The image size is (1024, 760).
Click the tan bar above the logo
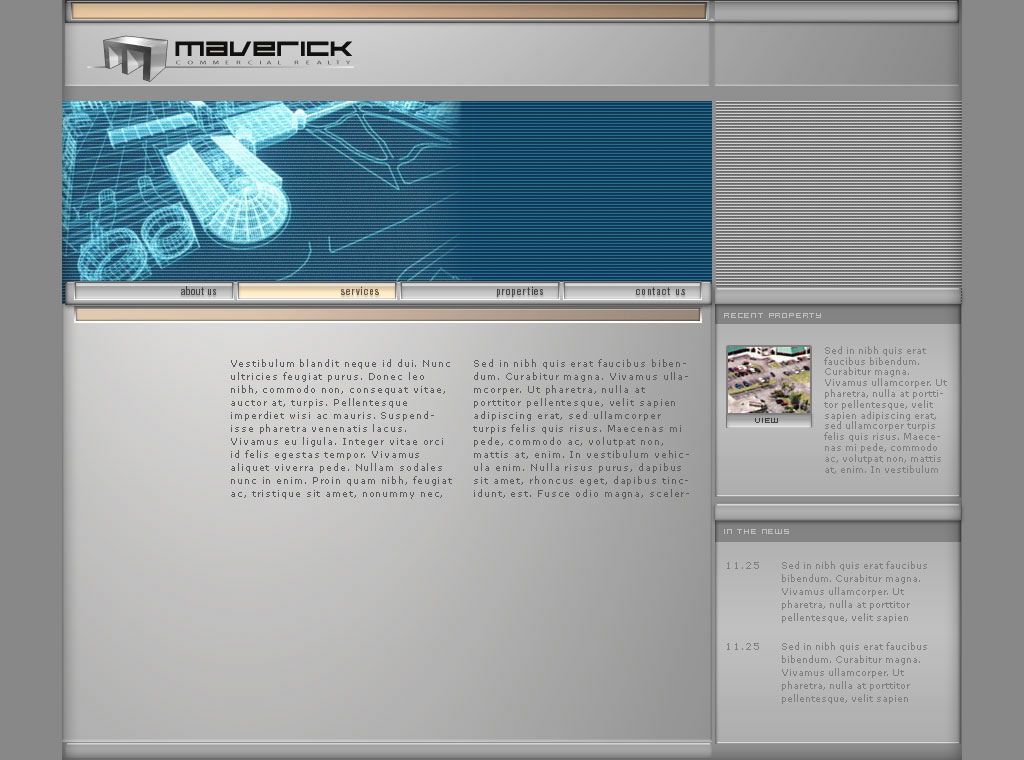point(388,11)
